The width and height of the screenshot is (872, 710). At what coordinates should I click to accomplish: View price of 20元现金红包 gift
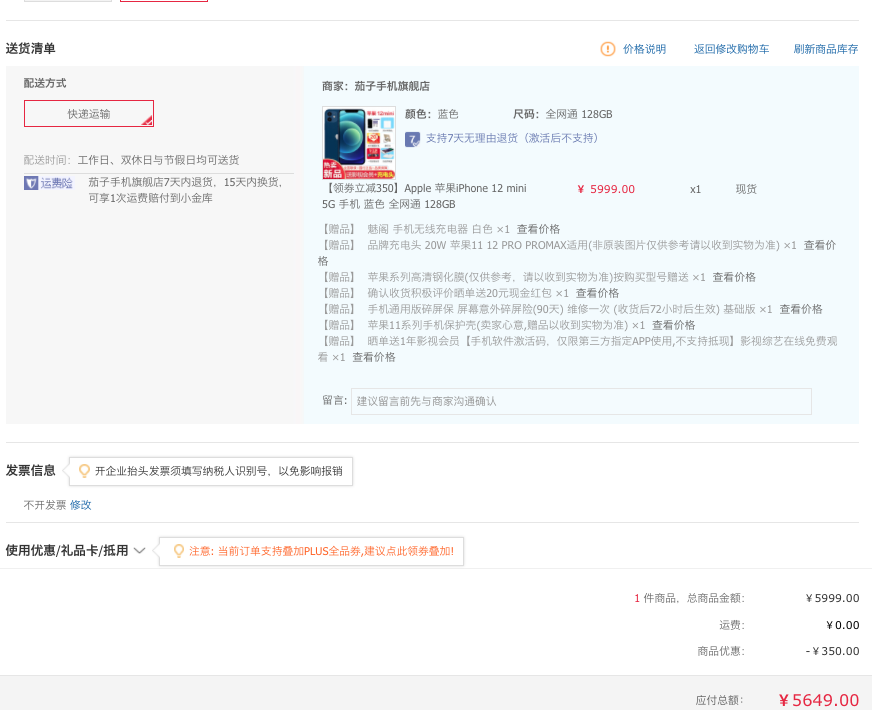(x=597, y=293)
